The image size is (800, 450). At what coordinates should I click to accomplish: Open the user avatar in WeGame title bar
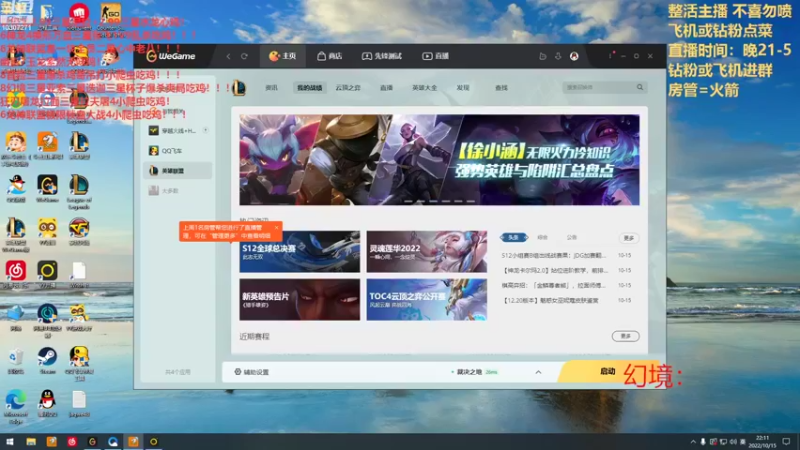point(574,56)
